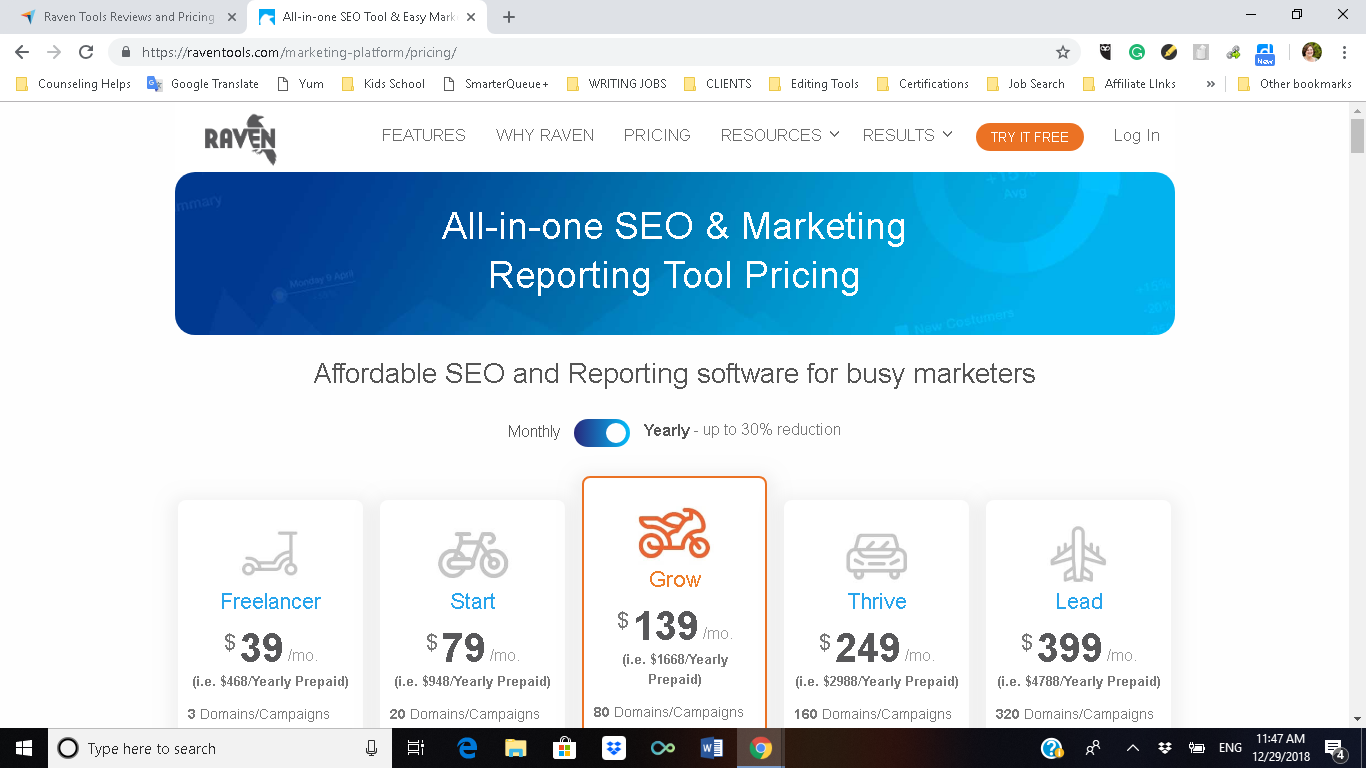
Task: Select the Monthly billing label
Action: (x=534, y=432)
